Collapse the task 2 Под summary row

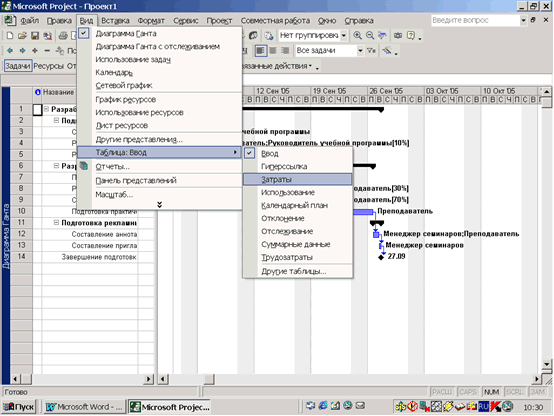click(x=56, y=120)
